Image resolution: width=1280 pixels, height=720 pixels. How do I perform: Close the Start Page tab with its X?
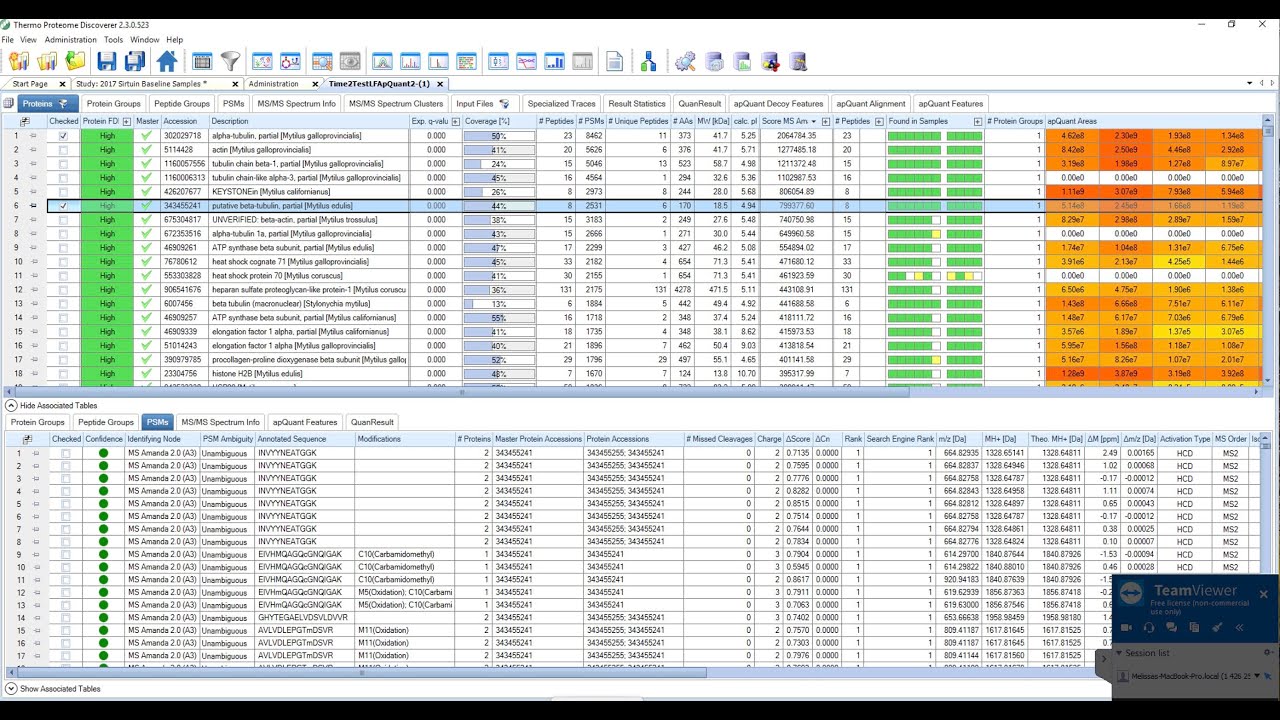(x=62, y=84)
